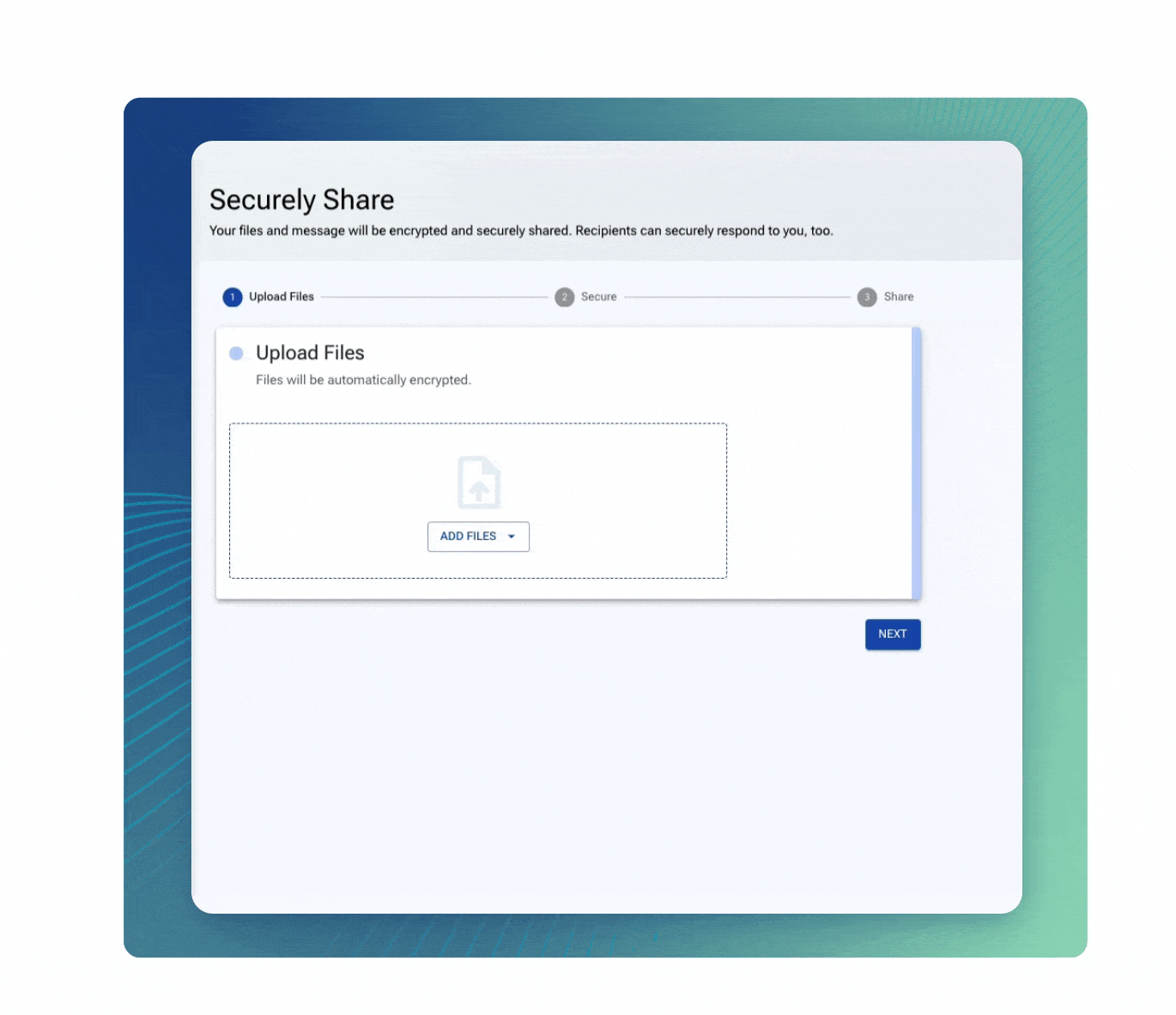Click the Upload Files step label text
The height and width of the screenshot is (1015, 1176).
point(281,296)
